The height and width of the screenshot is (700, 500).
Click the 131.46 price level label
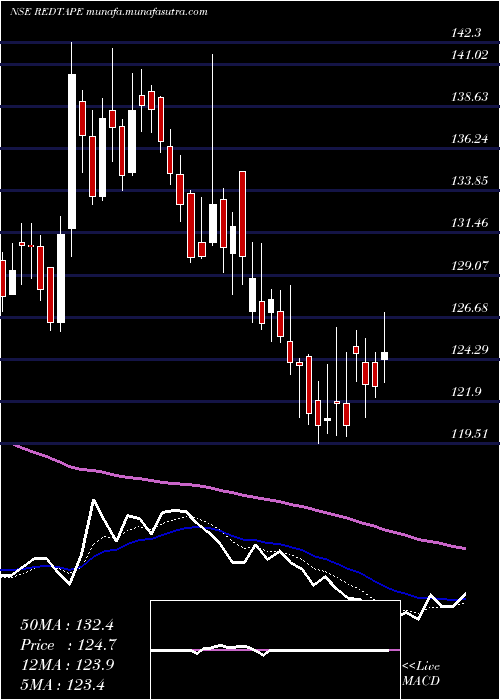[472, 223]
